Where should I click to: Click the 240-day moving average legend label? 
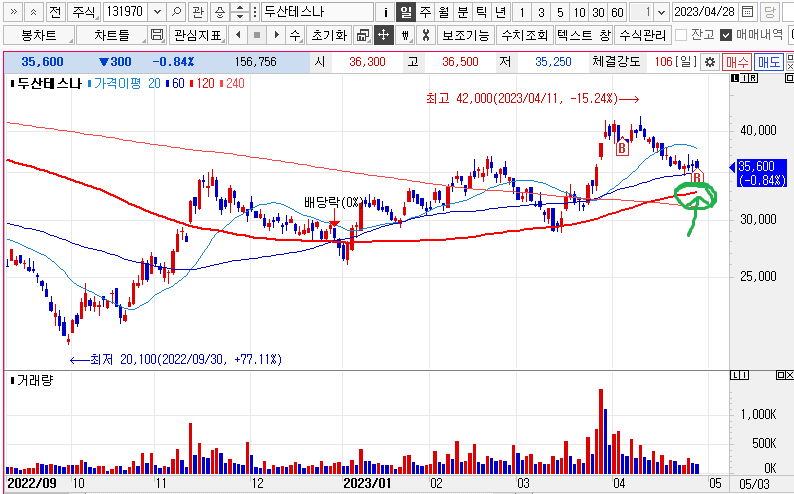click(x=235, y=84)
